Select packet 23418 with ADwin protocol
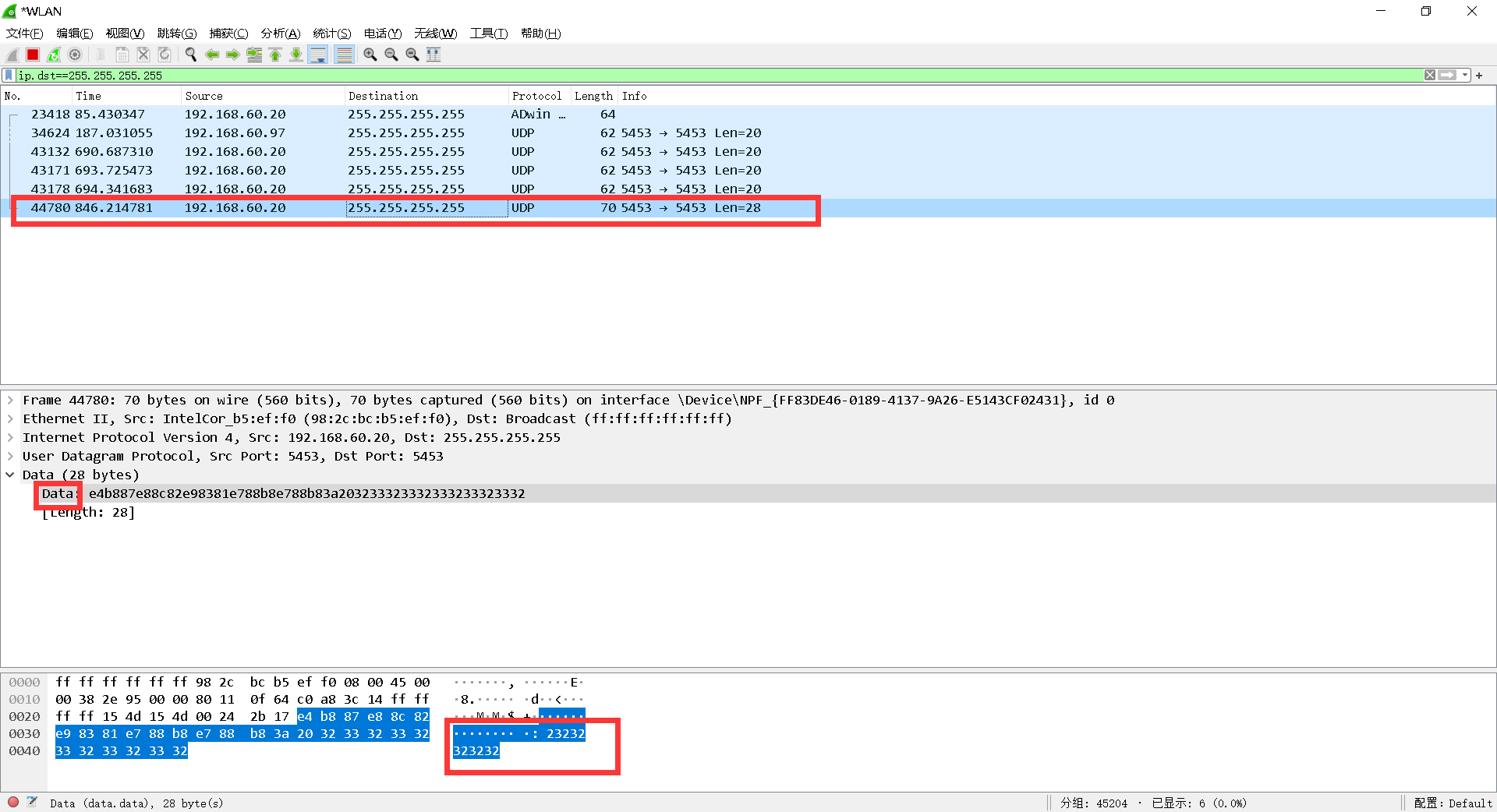 (x=748, y=115)
